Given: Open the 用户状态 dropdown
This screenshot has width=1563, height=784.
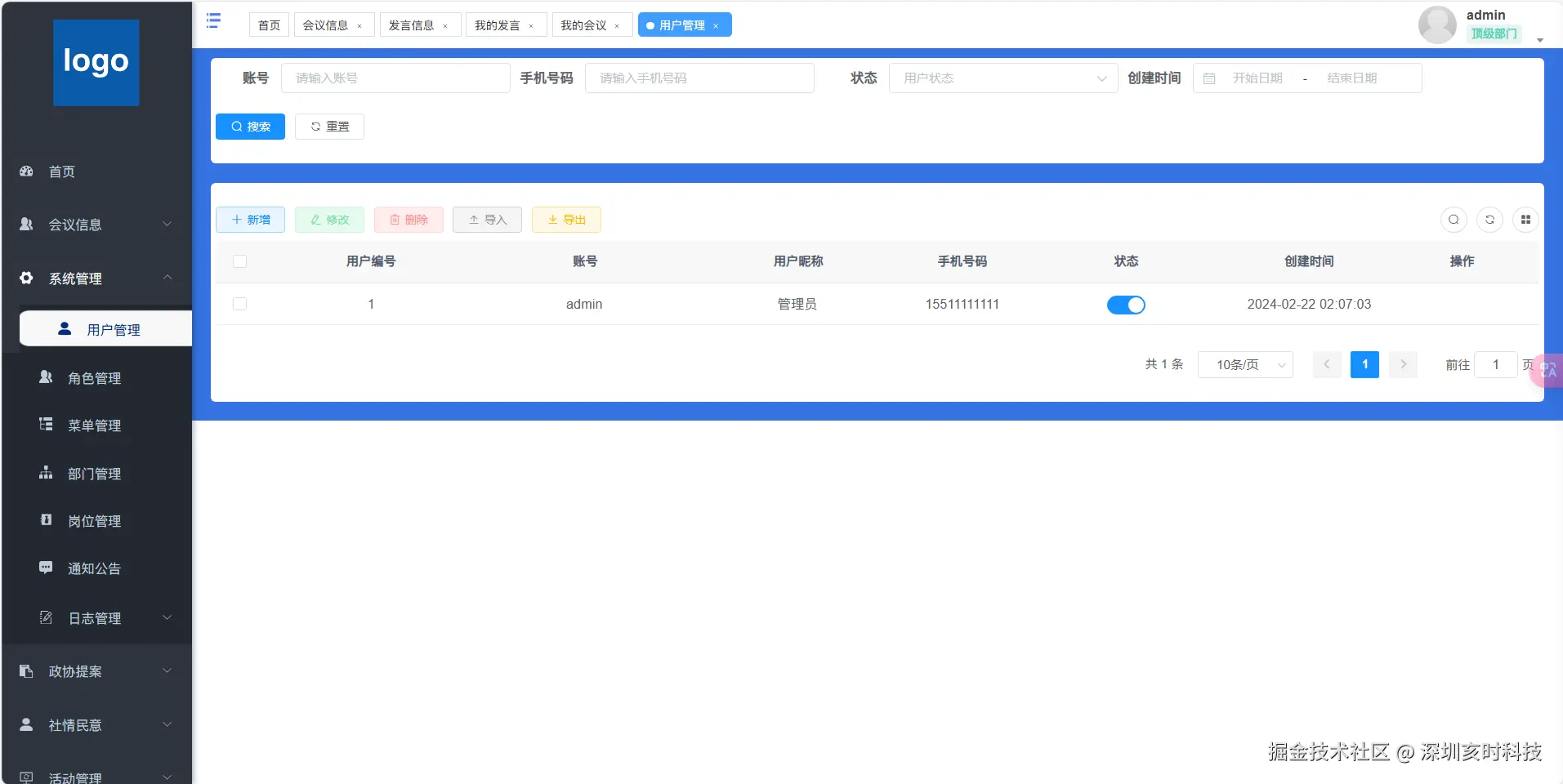Looking at the screenshot, I should pyautogui.click(x=1003, y=78).
